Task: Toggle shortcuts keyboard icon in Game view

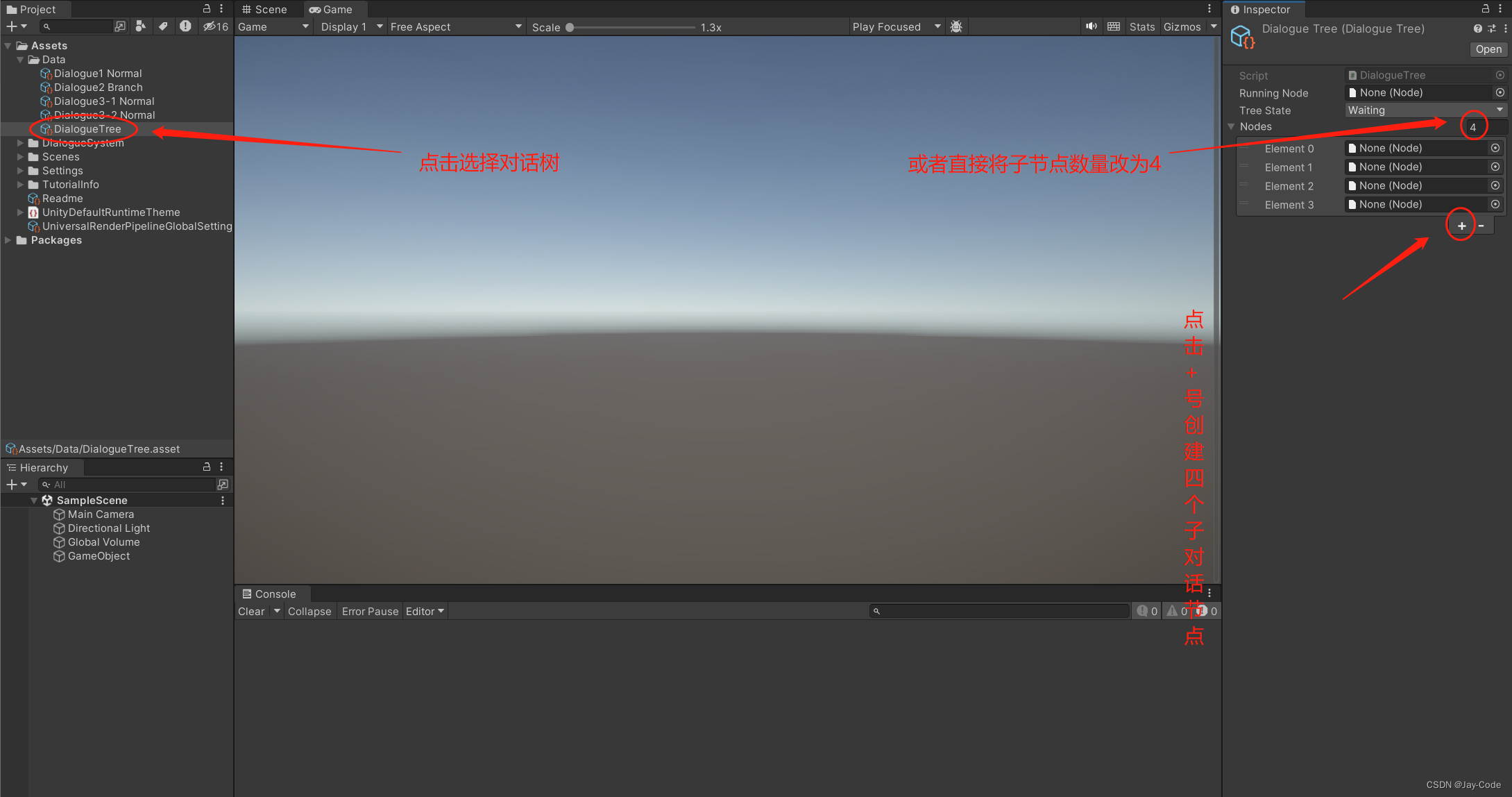Action: pos(1114,26)
